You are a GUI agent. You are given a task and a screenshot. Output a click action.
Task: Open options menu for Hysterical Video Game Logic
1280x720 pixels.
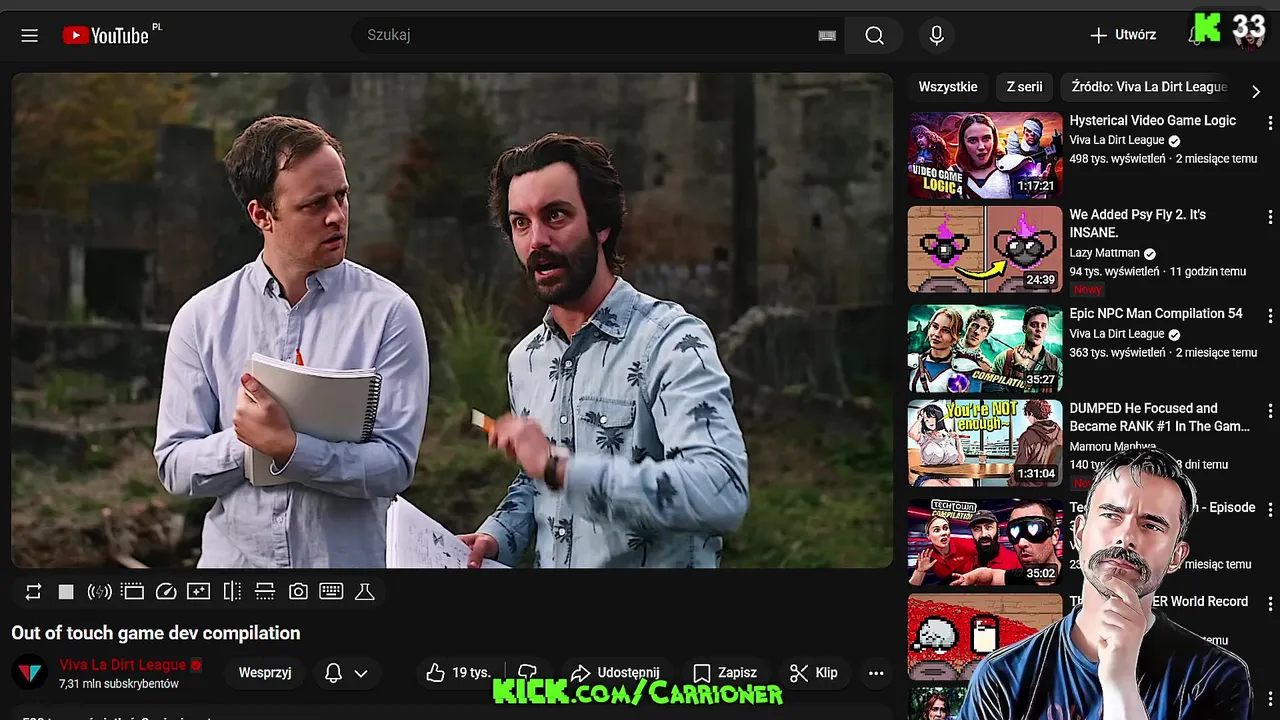(1270, 121)
